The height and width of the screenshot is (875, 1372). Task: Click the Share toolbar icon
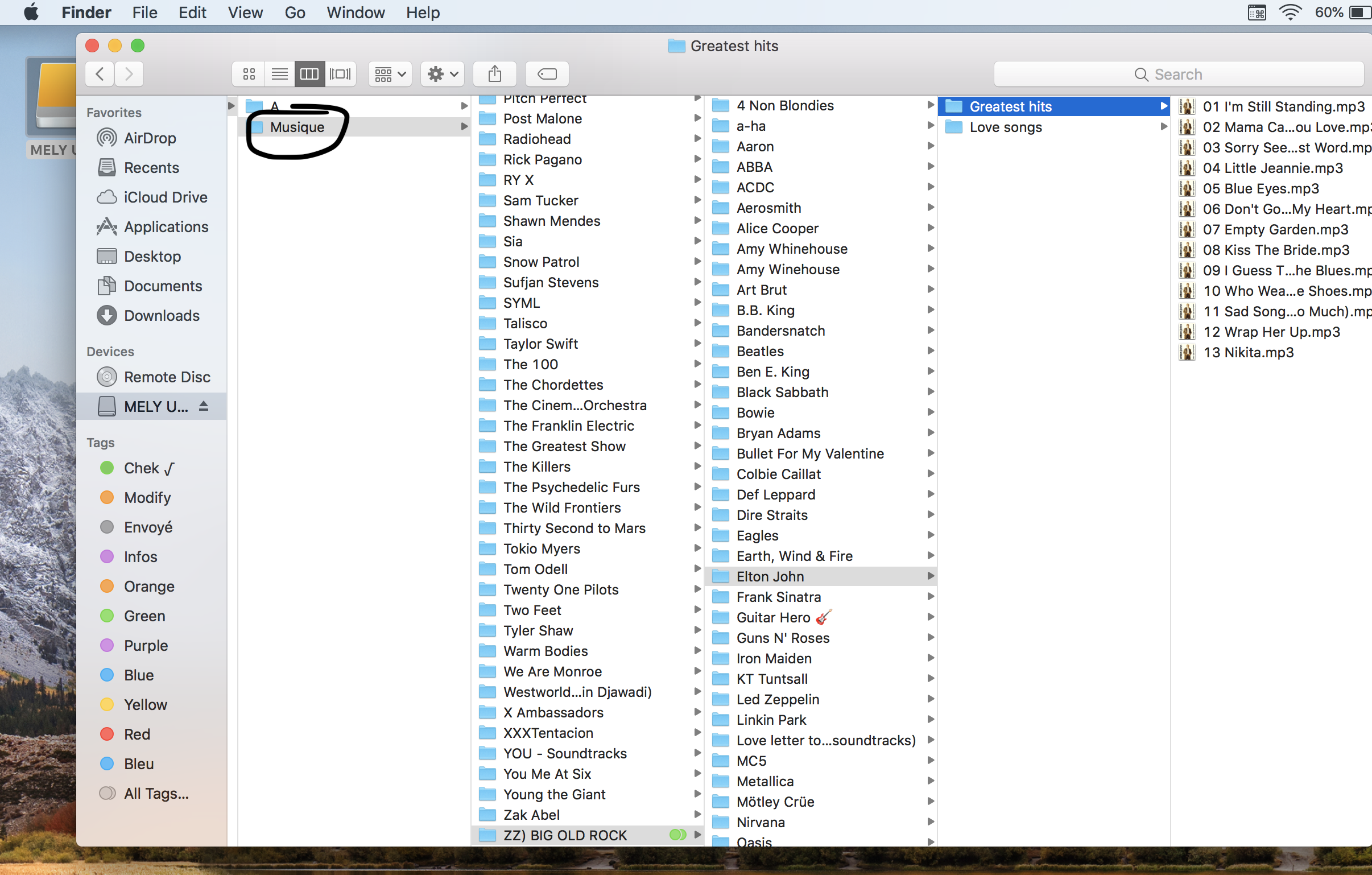(x=494, y=74)
